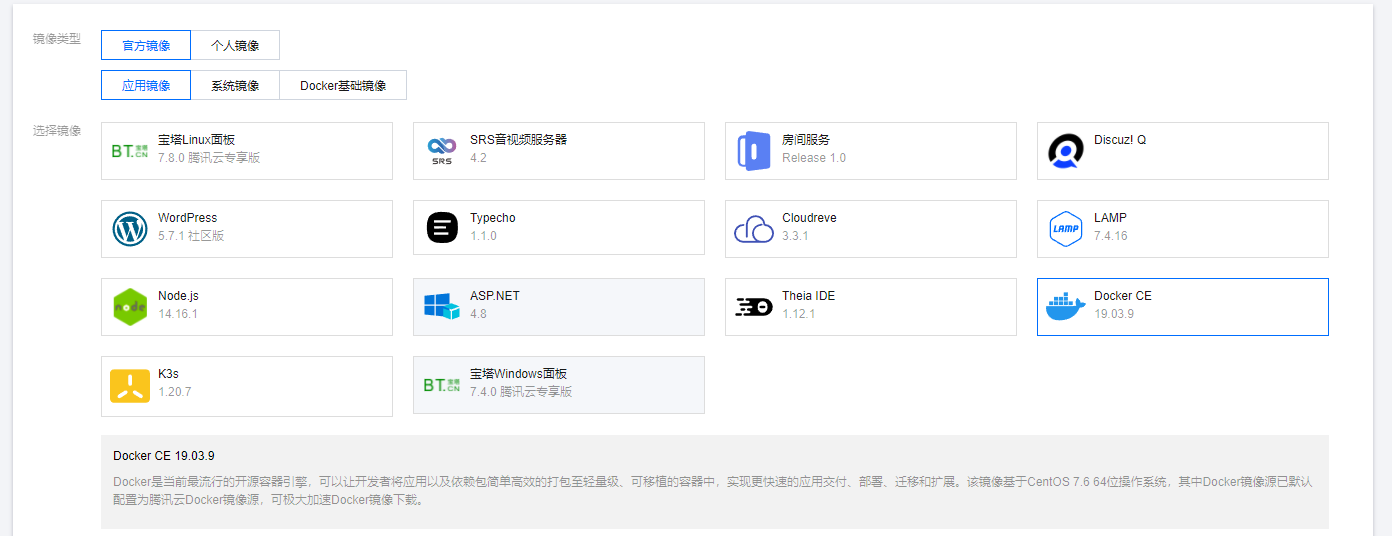Viewport: 1392px width, 536px height.
Task: Choose the Theia IDE image title
Action: pyautogui.click(x=808, y=296)
